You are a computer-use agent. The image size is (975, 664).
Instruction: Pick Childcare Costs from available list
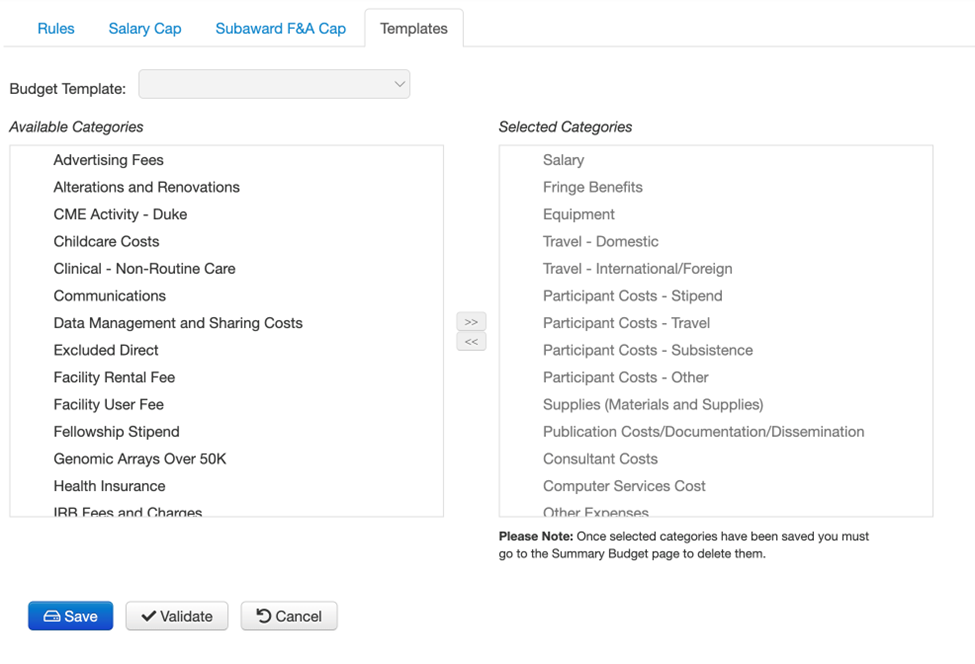(107, 241)
